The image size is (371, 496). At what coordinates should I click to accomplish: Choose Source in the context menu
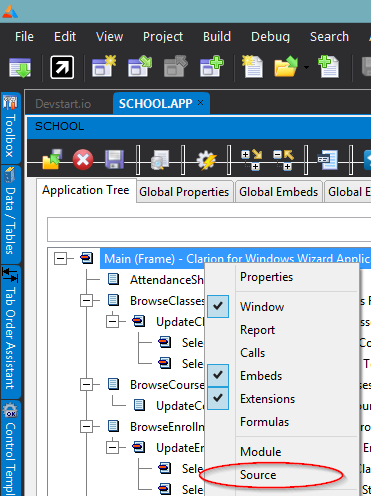click(x=258, y=475)
